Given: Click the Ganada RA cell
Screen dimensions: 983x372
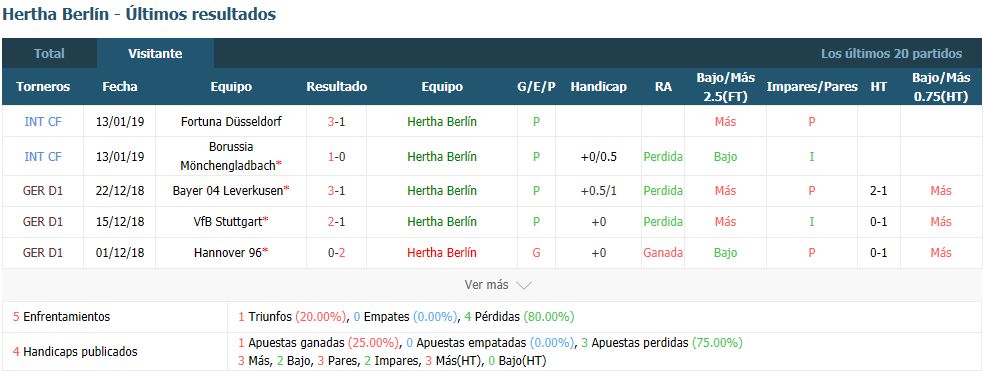Looking at the screenshot, I should pyautogui.click(x=663, y=253).
